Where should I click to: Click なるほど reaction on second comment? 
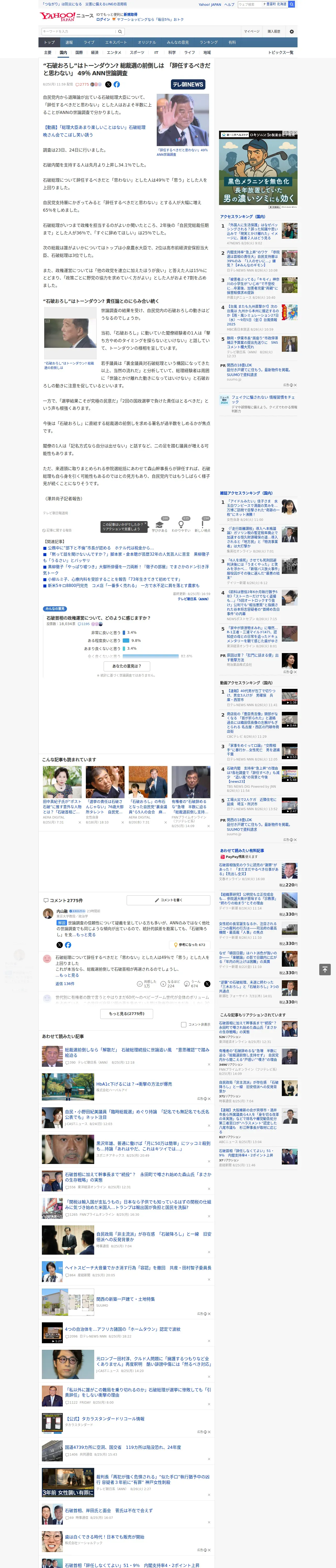coord(171,984)
